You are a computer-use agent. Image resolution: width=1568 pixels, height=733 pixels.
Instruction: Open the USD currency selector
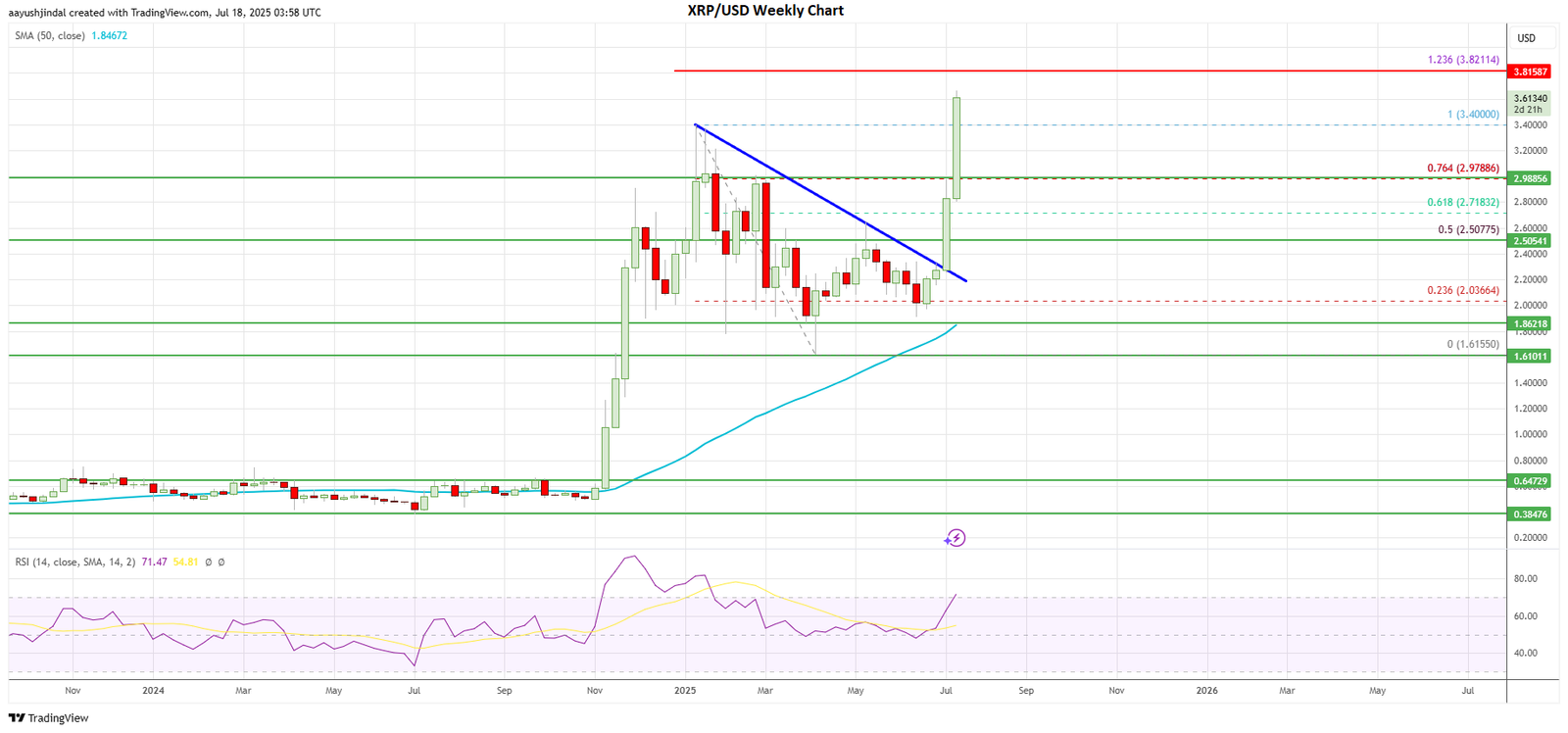point(1526,38)
